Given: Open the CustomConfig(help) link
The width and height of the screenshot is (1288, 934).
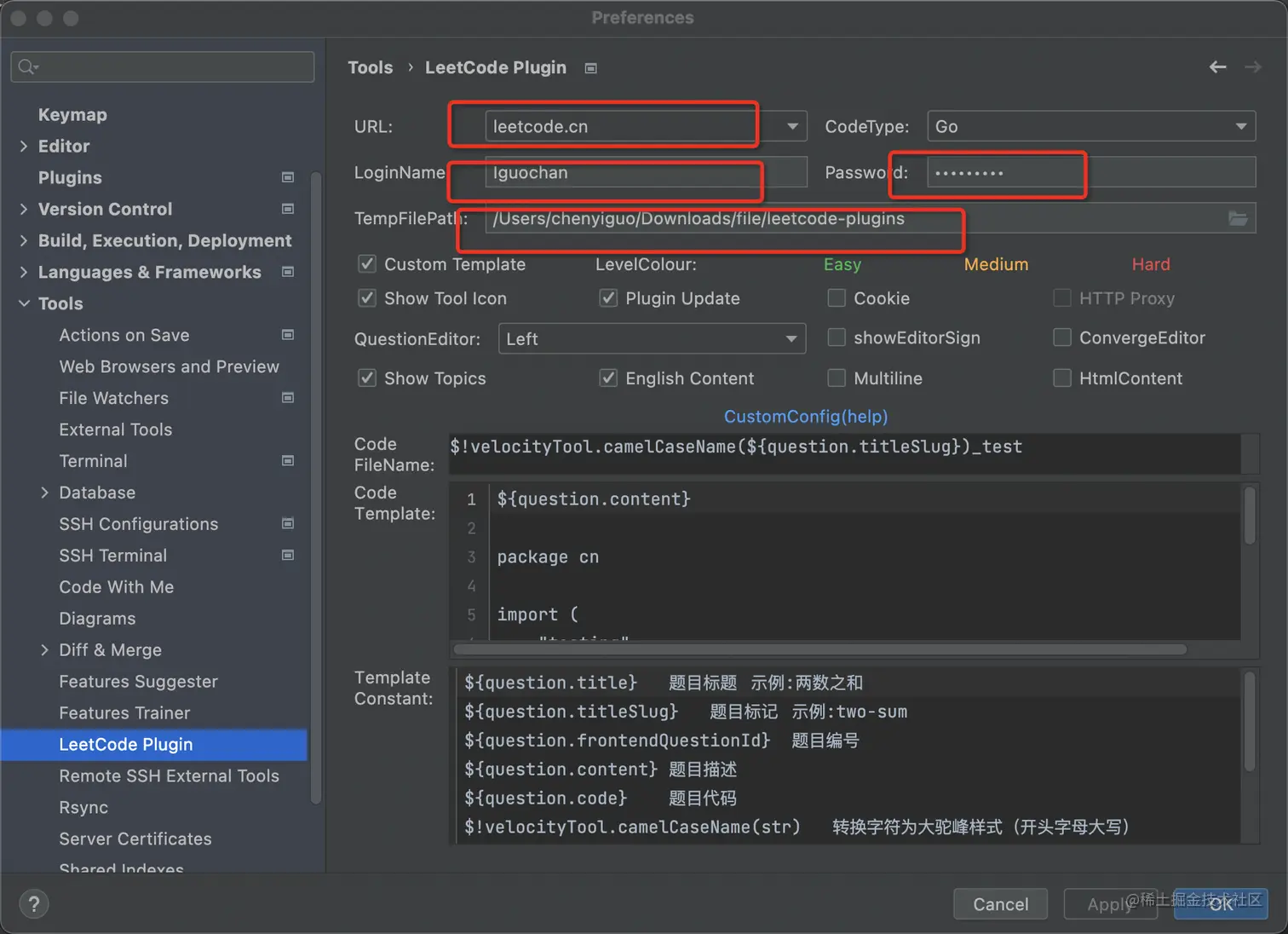Looking at the screenshot, I should tap(806, 417).
